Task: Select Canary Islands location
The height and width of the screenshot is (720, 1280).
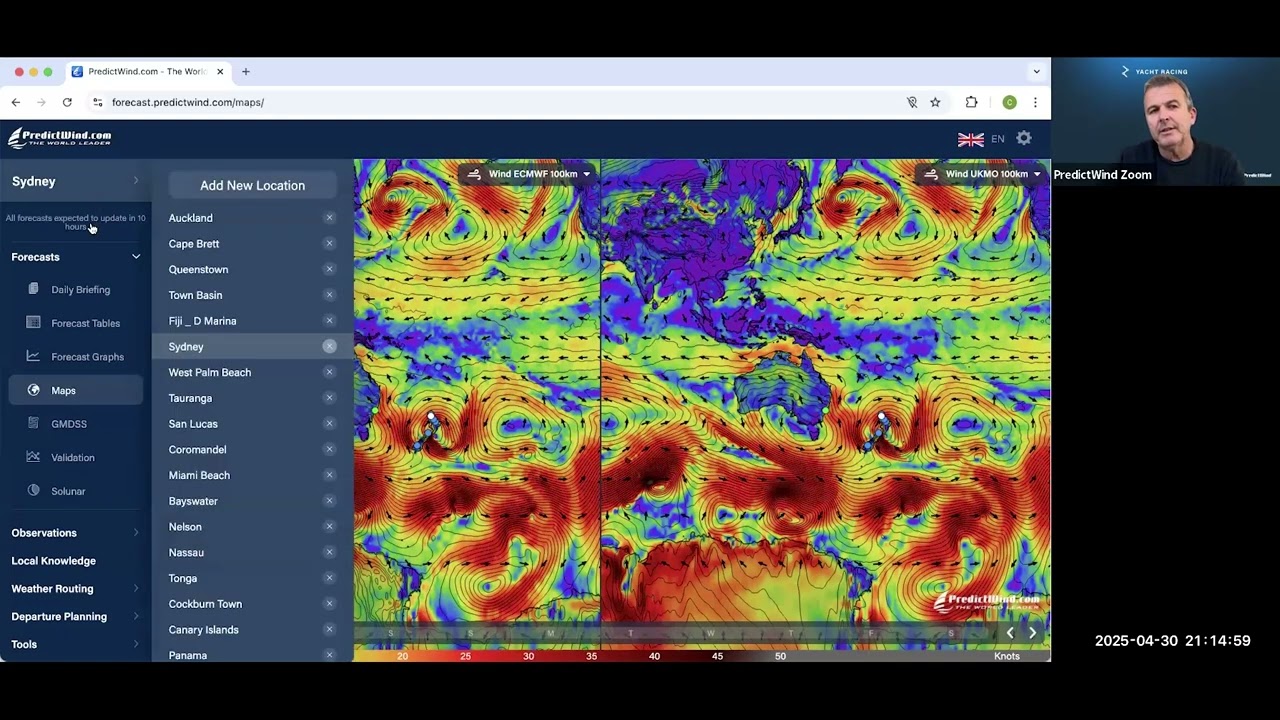Action: click(x=203, y=630)
